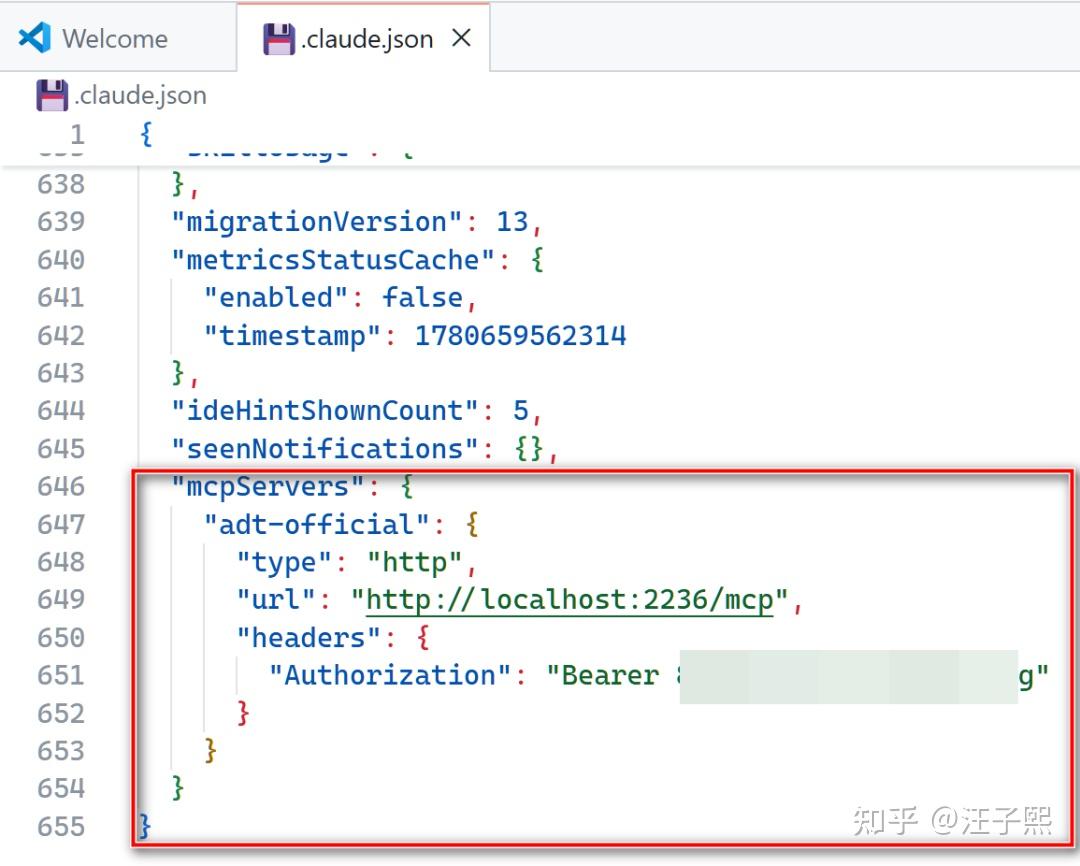Click the VS Code icon on Welcome tab
Viewport: 1080px width, 866px height.
(34, 38)
